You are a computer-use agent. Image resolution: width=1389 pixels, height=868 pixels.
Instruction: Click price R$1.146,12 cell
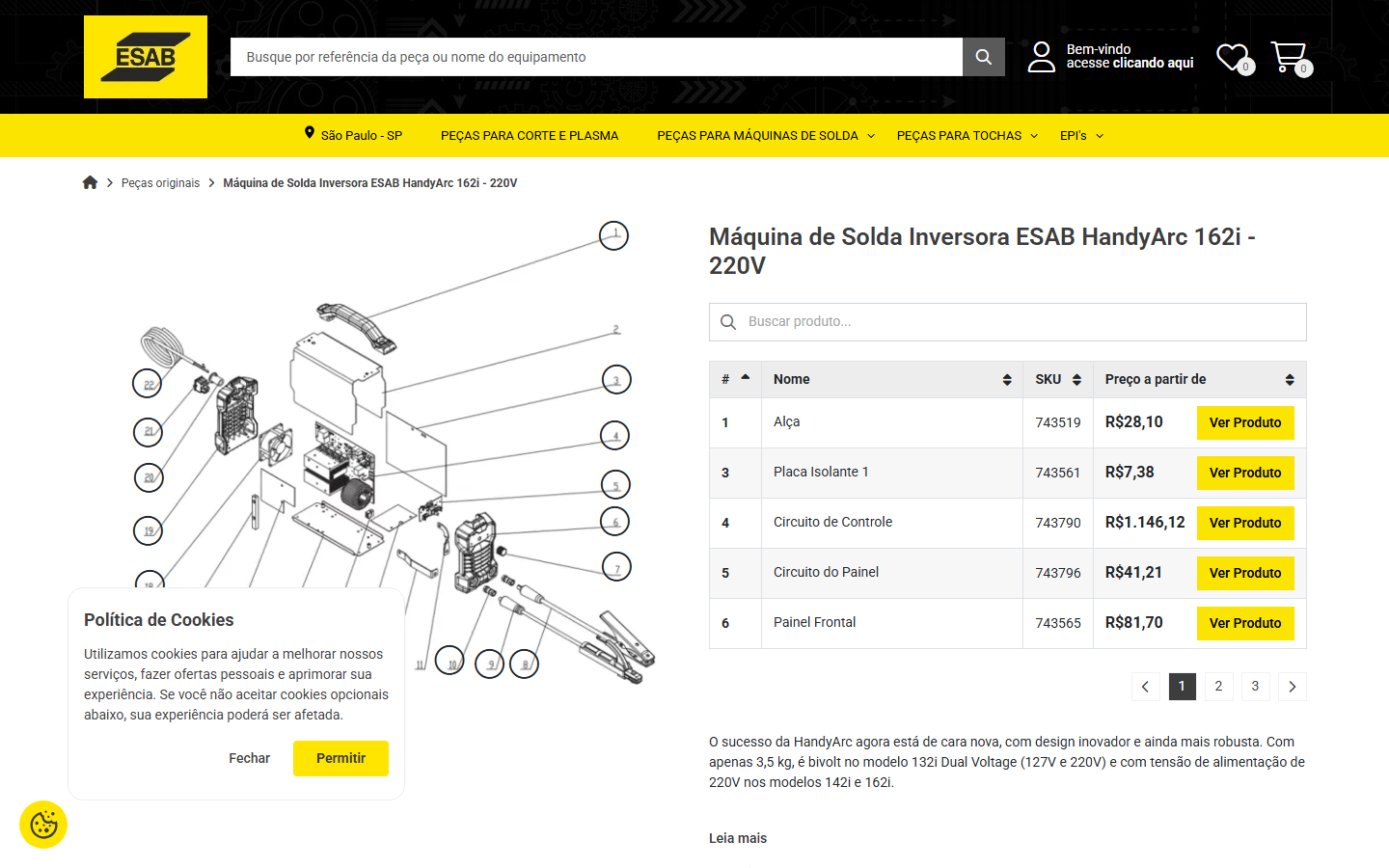1145,522
